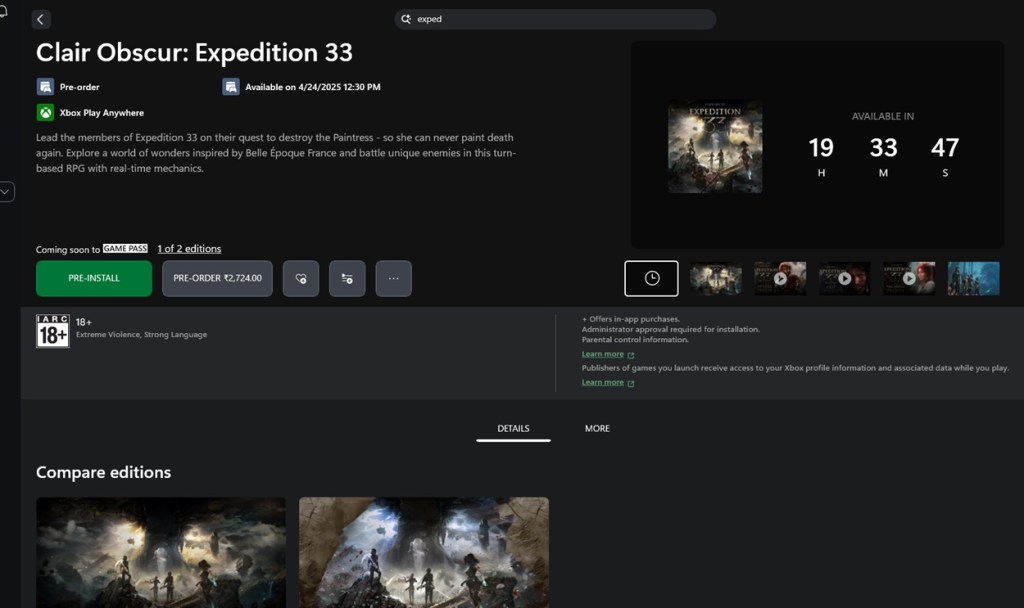
Task: Switch to the DETAILS tab
Action: click(513, 428)
